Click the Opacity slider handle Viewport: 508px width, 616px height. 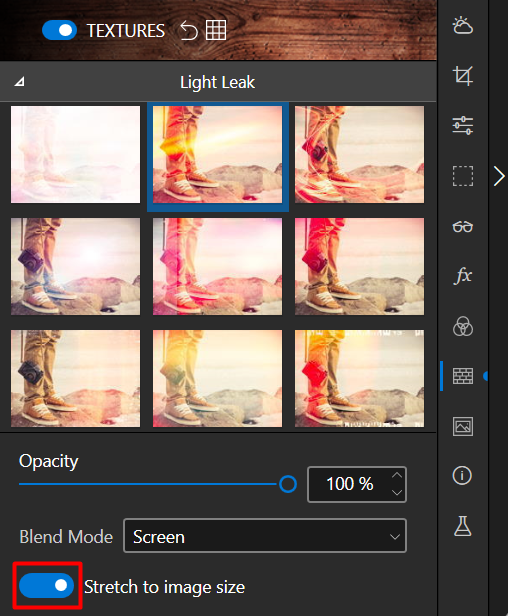click(x=288, y=484)
